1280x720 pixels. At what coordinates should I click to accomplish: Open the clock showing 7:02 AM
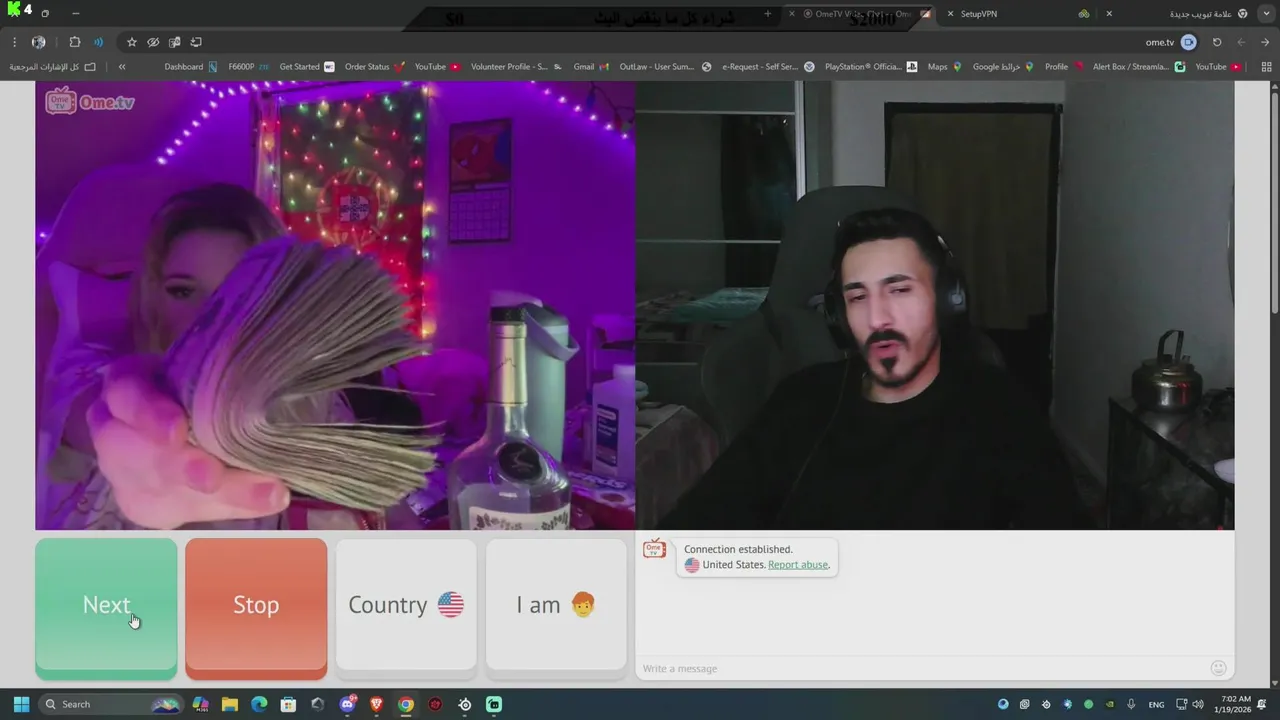click(1236, 704)
